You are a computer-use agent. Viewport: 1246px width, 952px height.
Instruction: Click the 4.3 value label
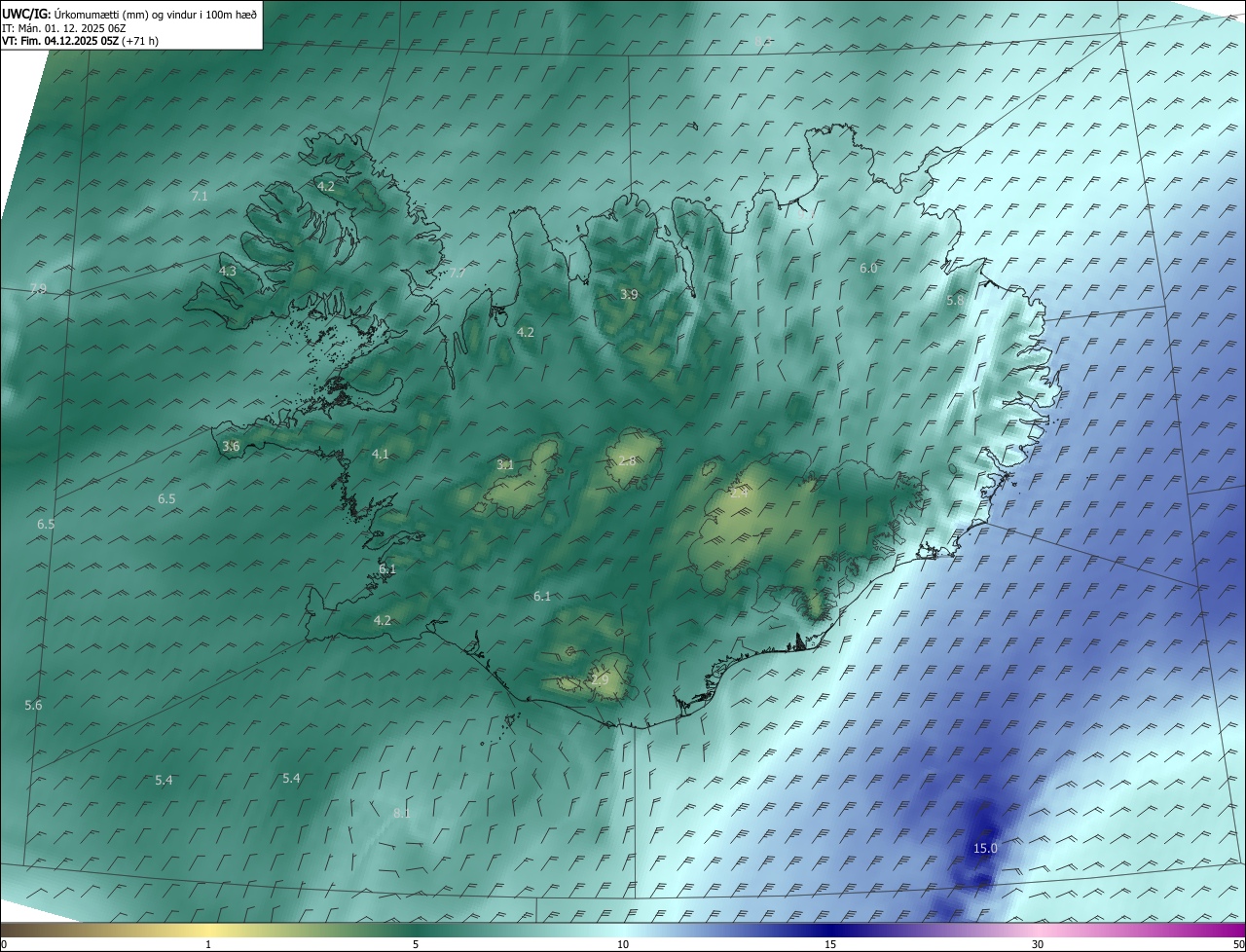[x=228, y=271]
